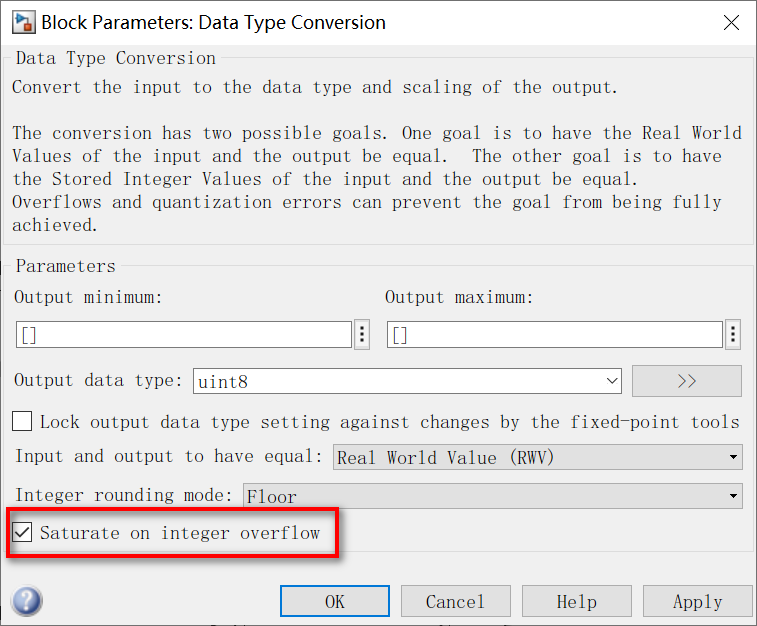Click the Apply button
Screen dimensions: 757x626
point(698,601)
